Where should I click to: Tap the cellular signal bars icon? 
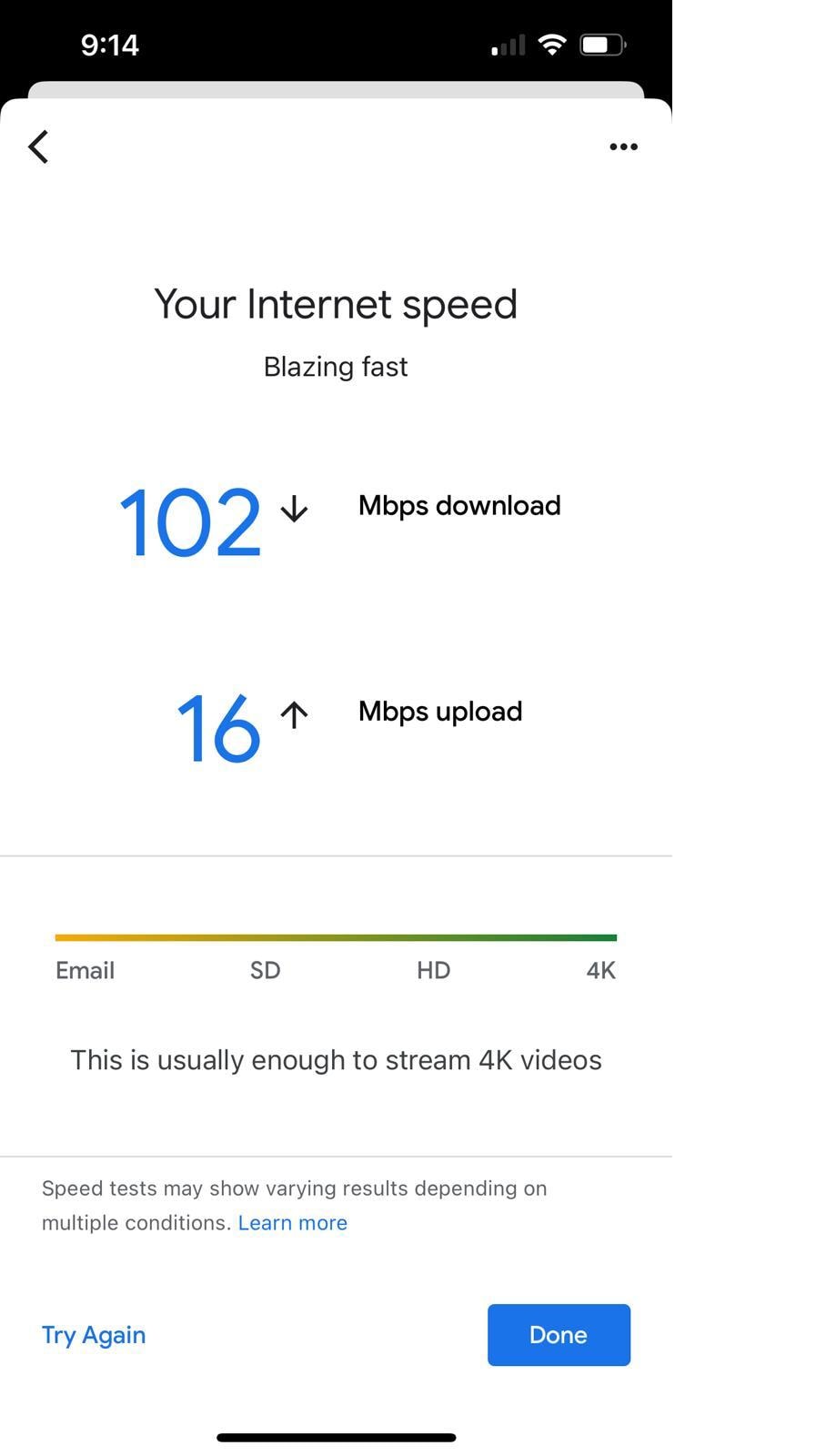click(x=509, y=45)
